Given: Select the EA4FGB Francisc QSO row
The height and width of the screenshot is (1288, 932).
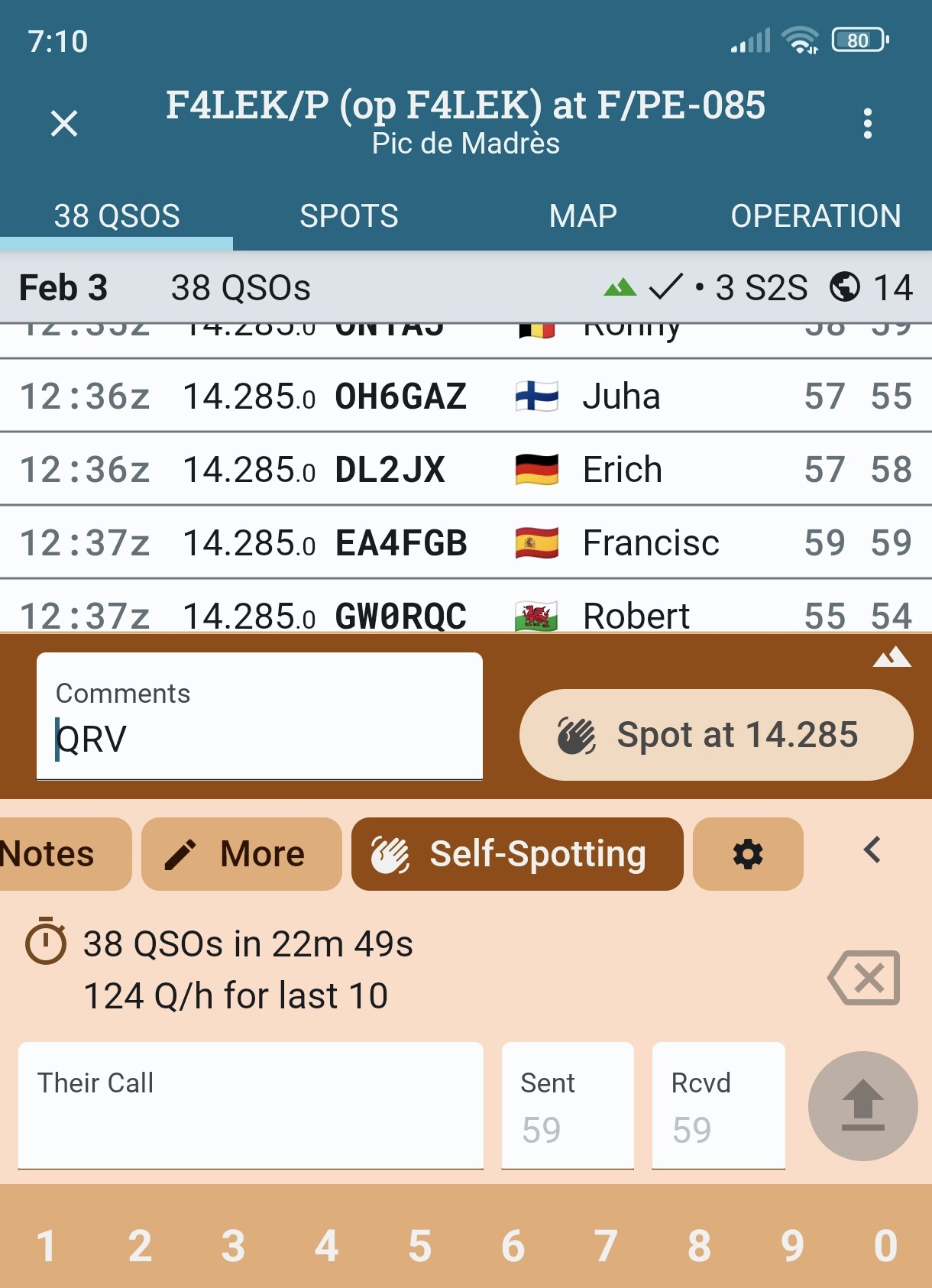Looking at the screenshot, I should [x=466, y=542].
